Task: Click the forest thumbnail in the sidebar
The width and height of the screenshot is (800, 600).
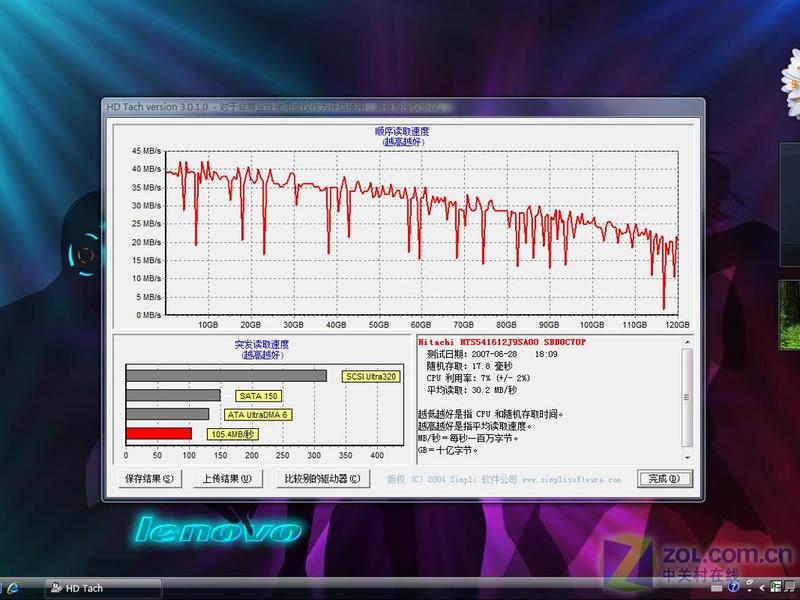Action: point(789,315)
